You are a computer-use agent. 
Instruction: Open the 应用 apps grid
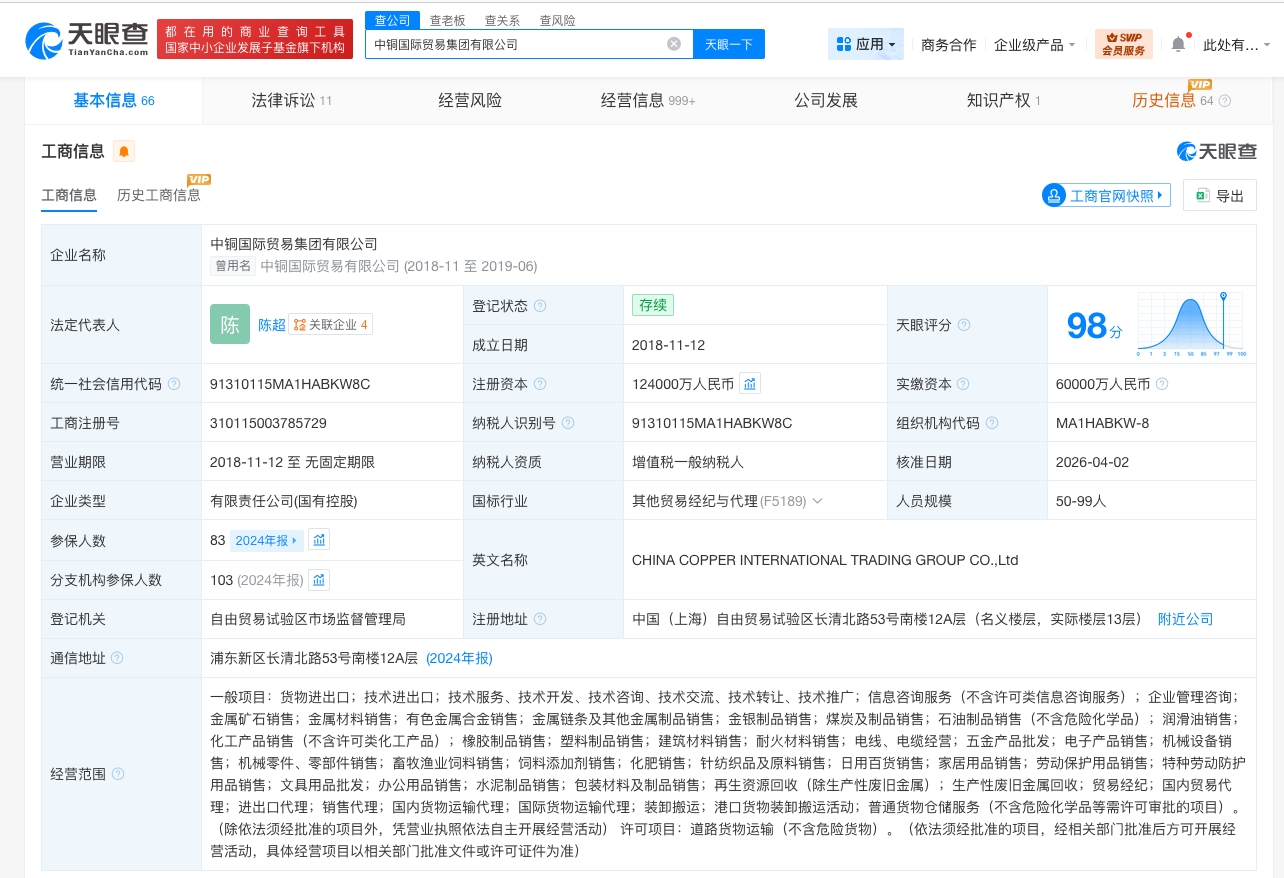tap(865, 44)
